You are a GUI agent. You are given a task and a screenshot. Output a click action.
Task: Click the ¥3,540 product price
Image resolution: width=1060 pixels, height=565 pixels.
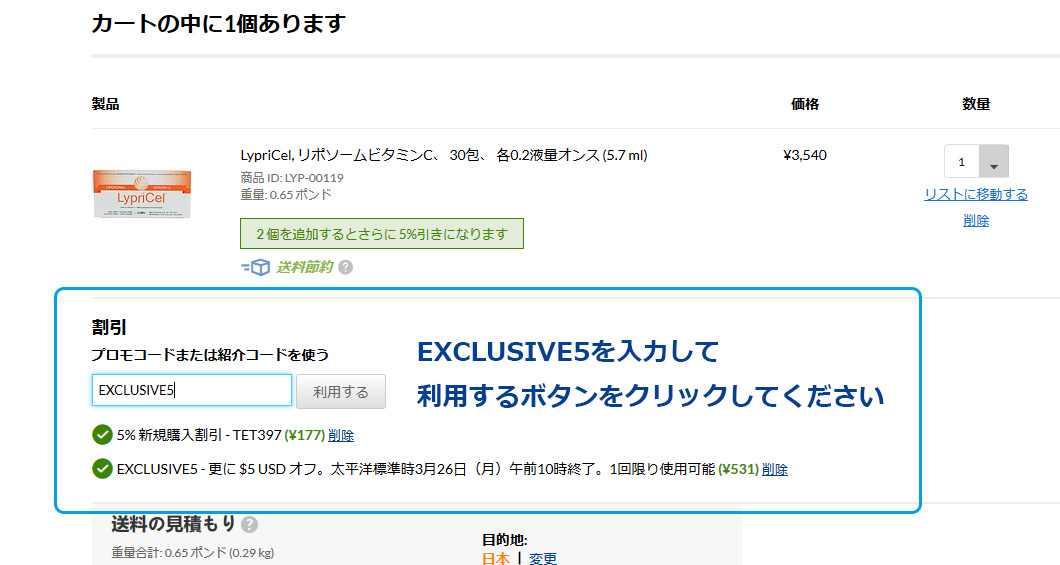805,155
